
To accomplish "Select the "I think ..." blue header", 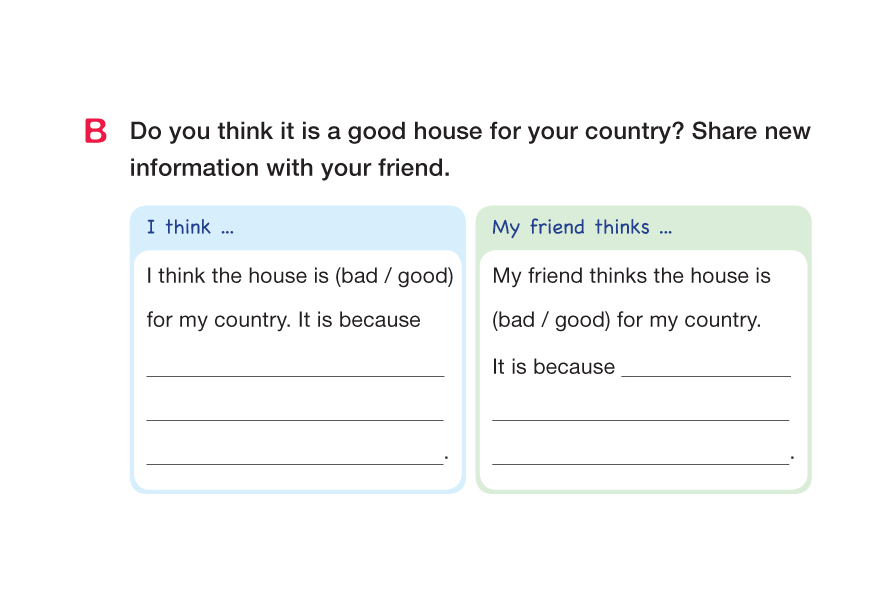I will point(190,228).
